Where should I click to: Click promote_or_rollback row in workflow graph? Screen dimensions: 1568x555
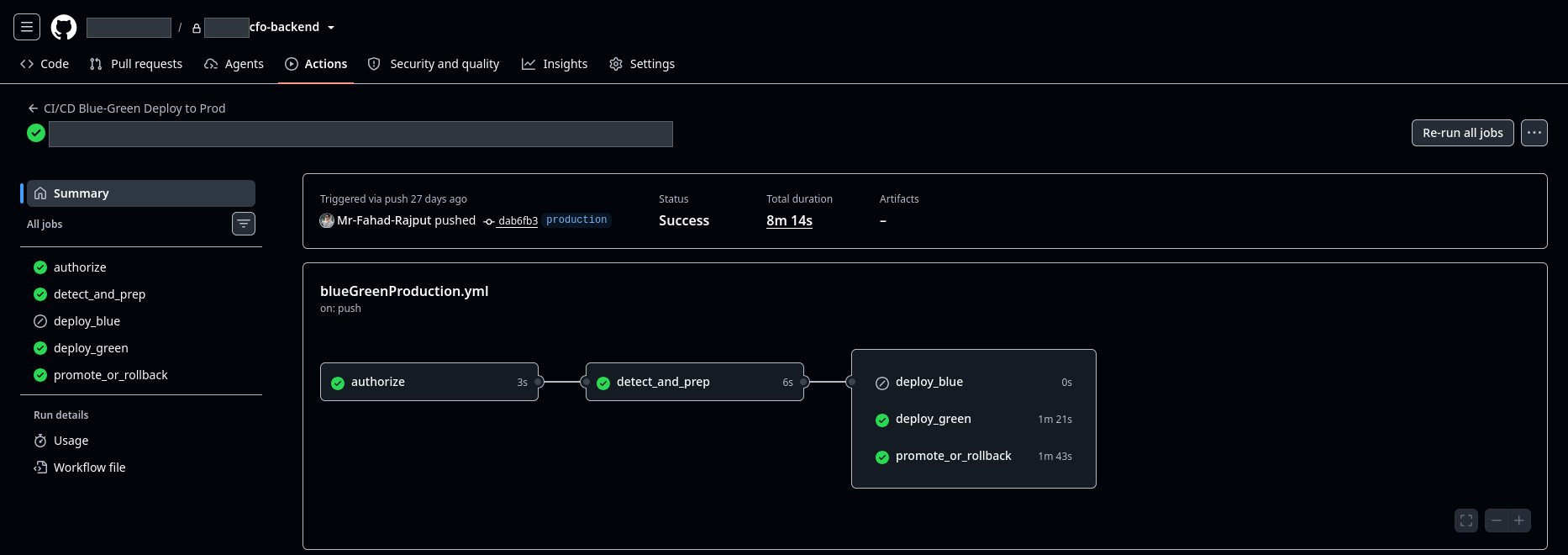pyautogui.click(x=974, y=456)
